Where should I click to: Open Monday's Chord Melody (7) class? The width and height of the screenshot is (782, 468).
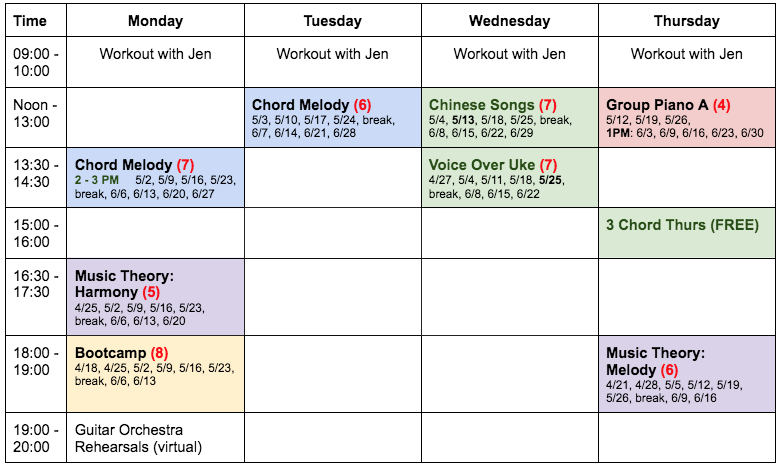tap(155, 178)
